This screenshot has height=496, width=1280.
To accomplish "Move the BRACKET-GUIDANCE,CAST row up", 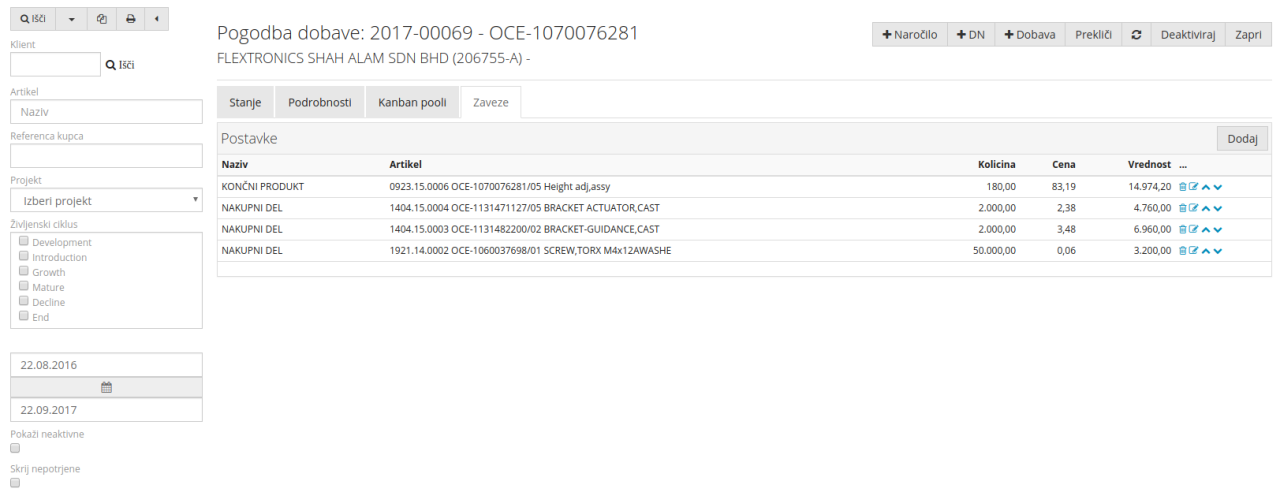I will click(1205, 230).
